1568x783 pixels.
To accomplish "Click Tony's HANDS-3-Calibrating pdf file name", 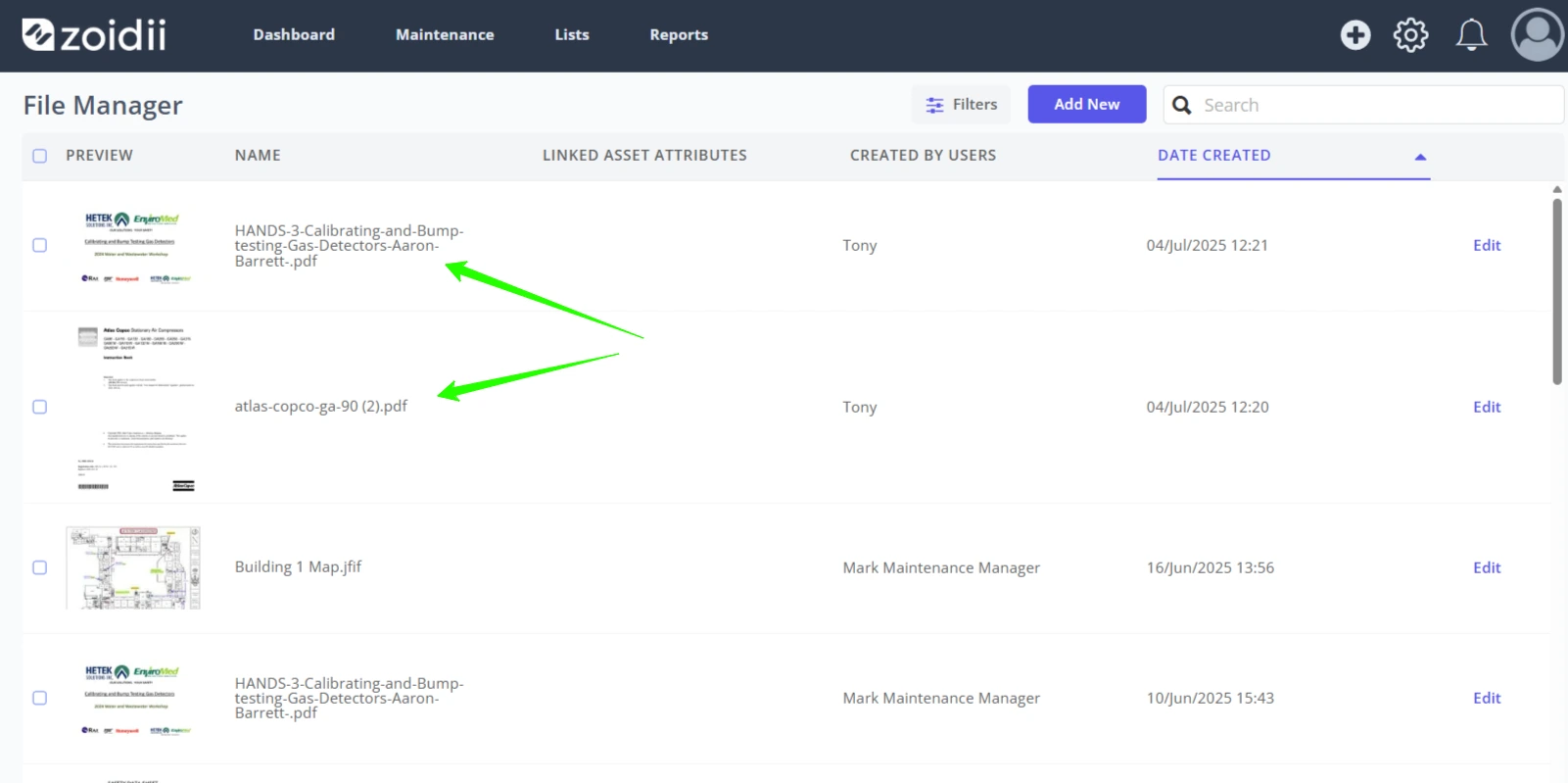I will pyautogui.click(x=349, y=246).
